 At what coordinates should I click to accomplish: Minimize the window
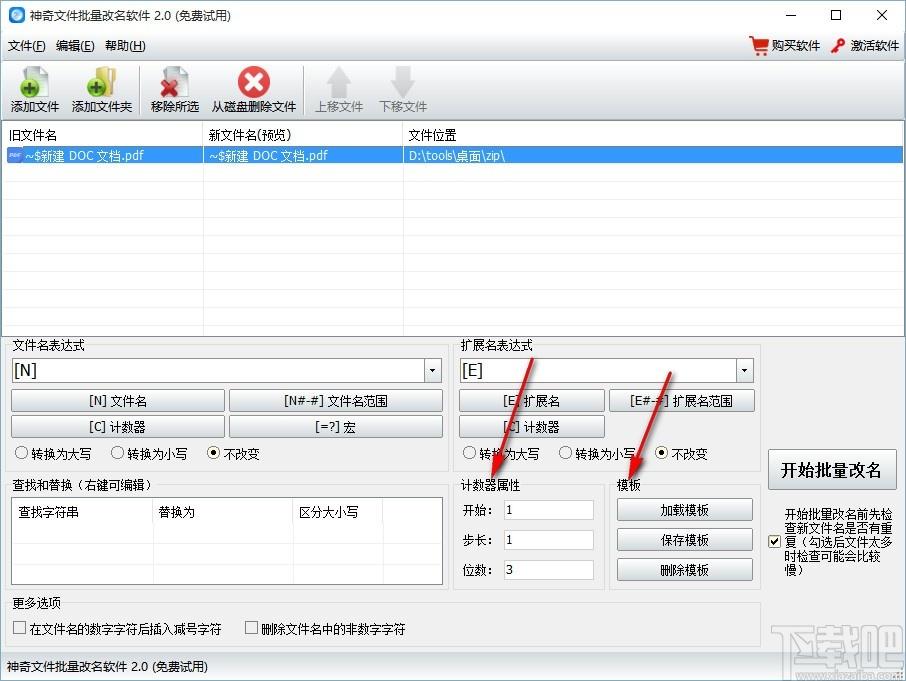click(x=791, y=16)
